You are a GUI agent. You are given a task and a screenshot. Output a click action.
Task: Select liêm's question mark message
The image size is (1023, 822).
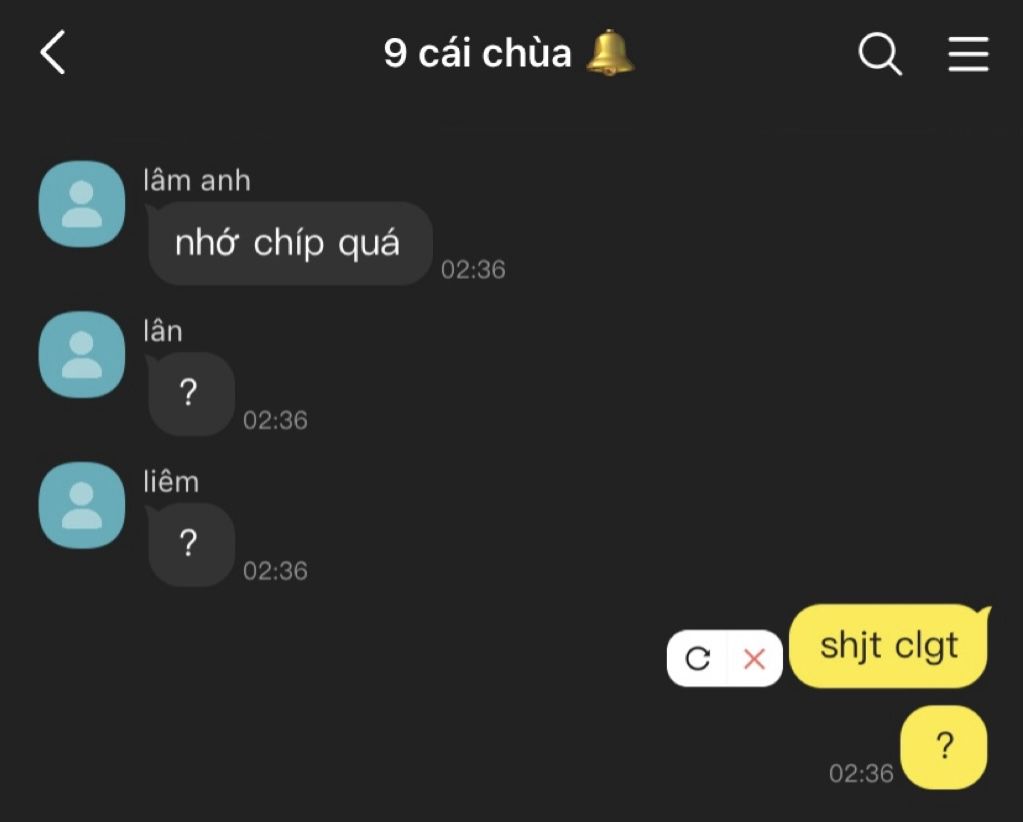click(191, 545)
